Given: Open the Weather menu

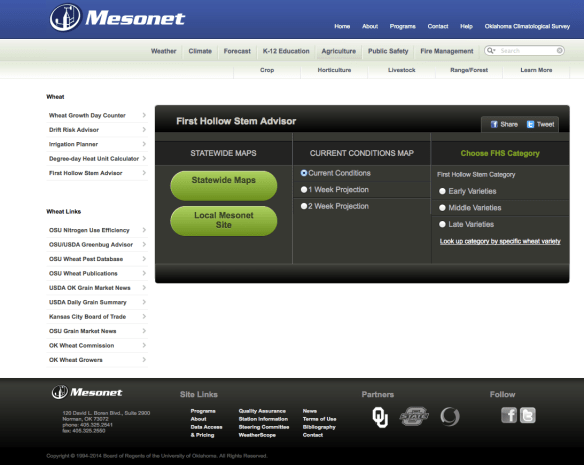Looking at the screenshot, I should (x=164, y=51).
